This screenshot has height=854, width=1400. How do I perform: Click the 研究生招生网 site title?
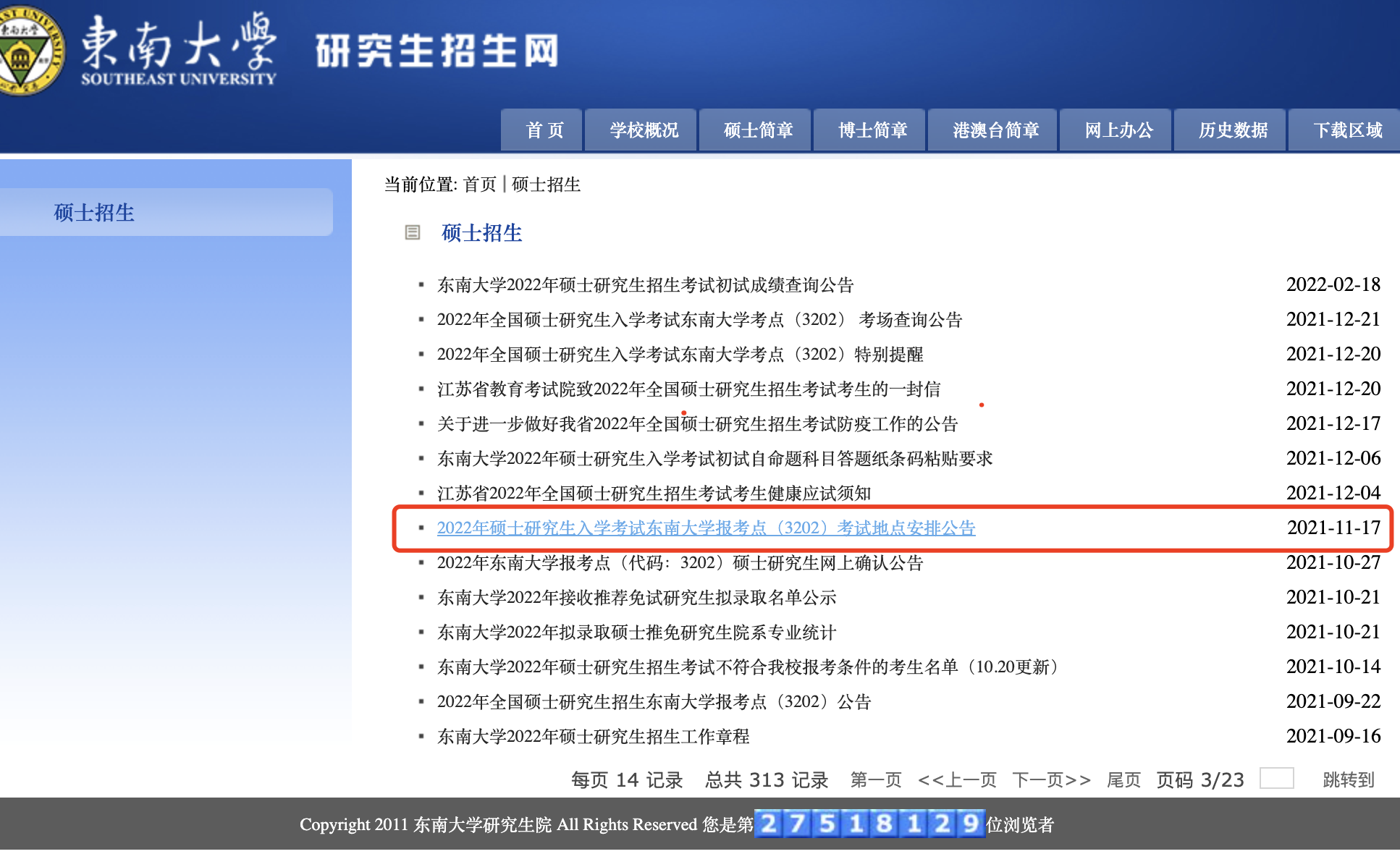pos(437,51)
